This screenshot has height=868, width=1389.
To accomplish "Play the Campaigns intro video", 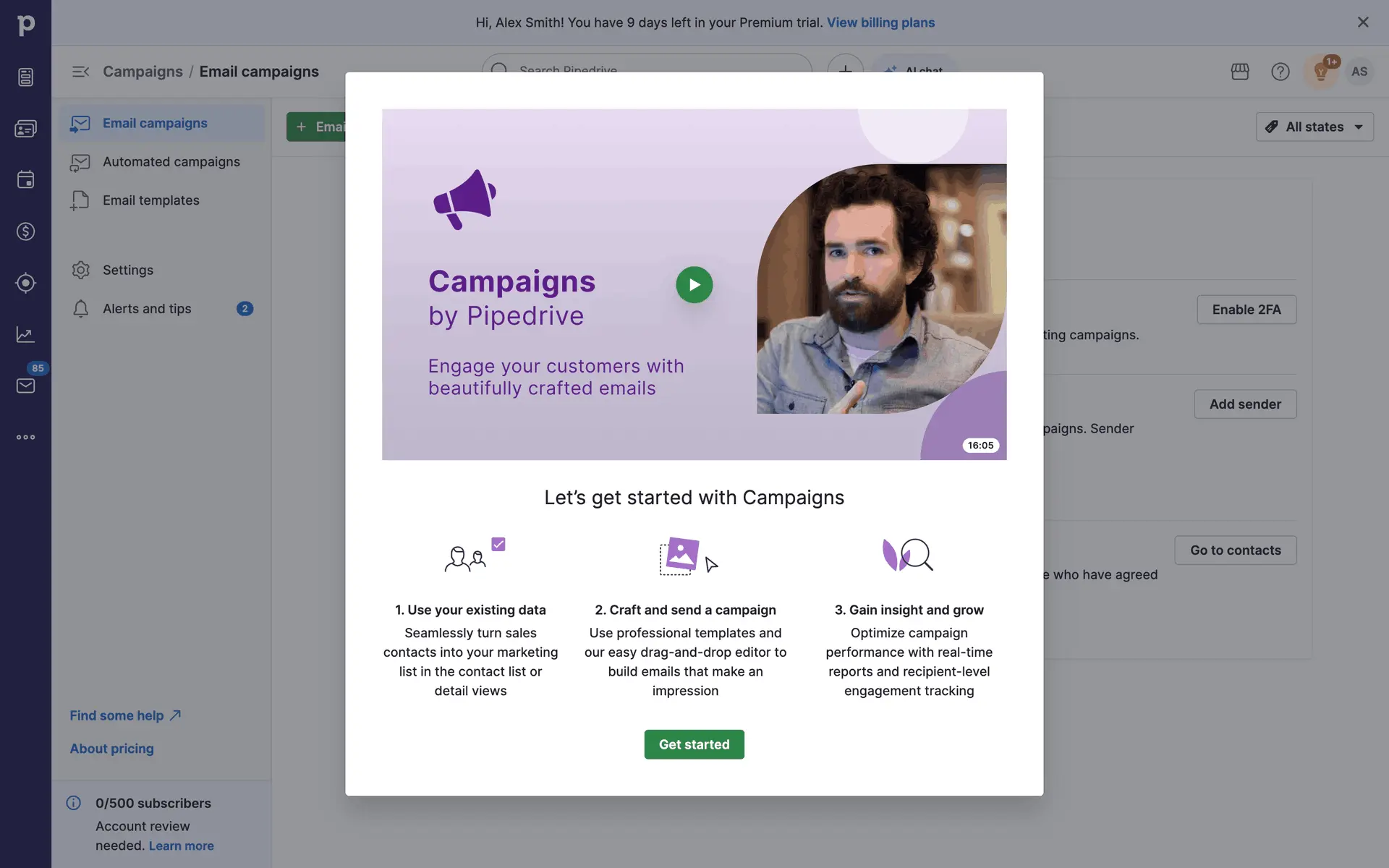I will (x=694, y=285).
